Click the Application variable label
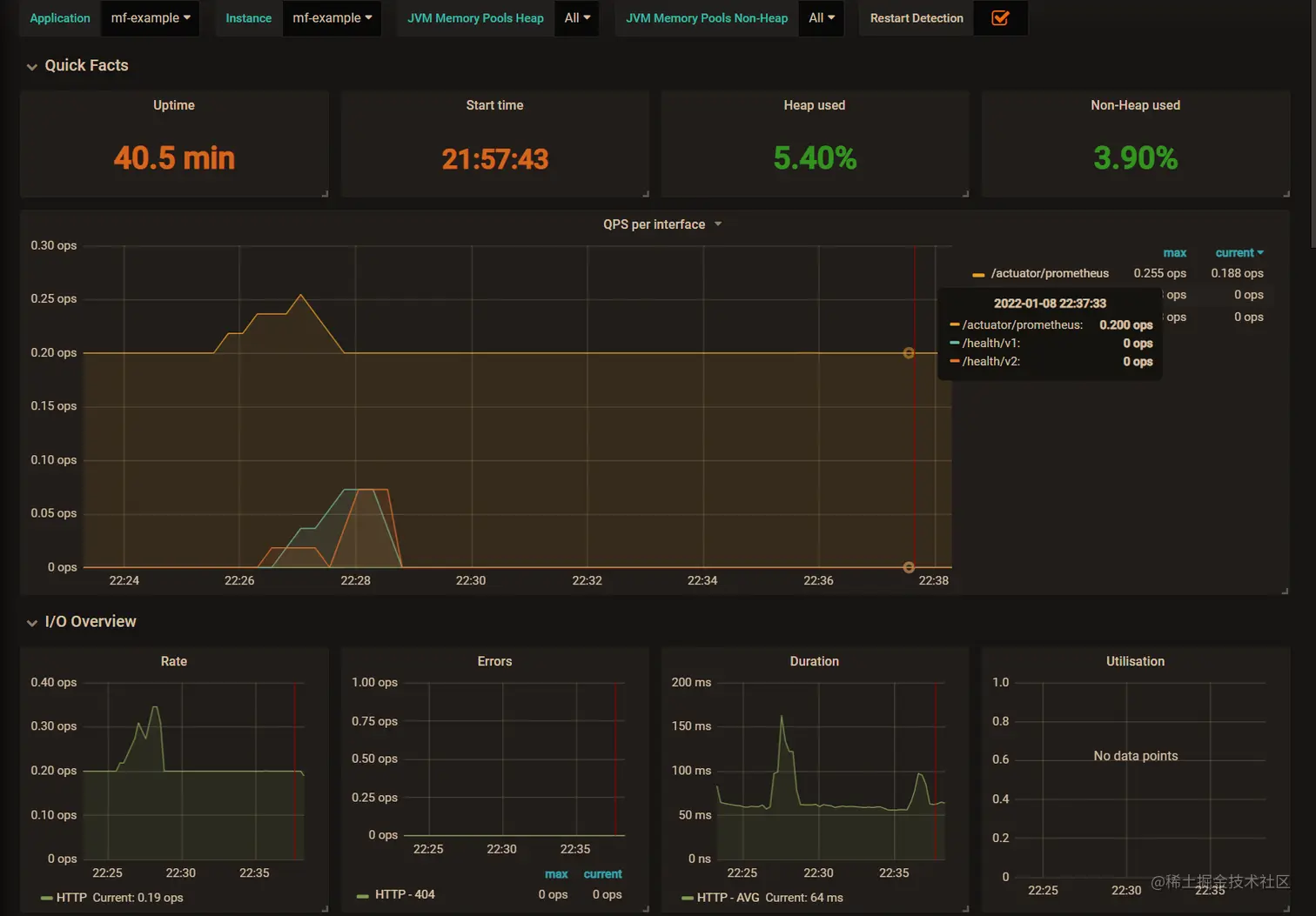 pos(60,17)
